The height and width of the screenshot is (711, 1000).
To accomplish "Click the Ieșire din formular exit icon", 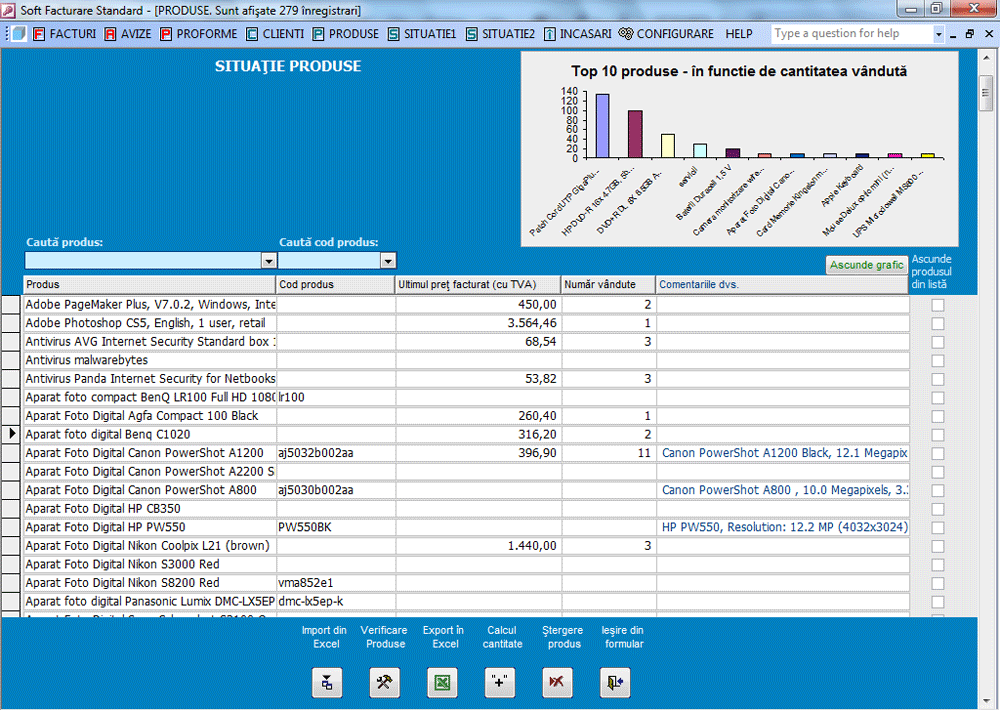I will (615, 683).
